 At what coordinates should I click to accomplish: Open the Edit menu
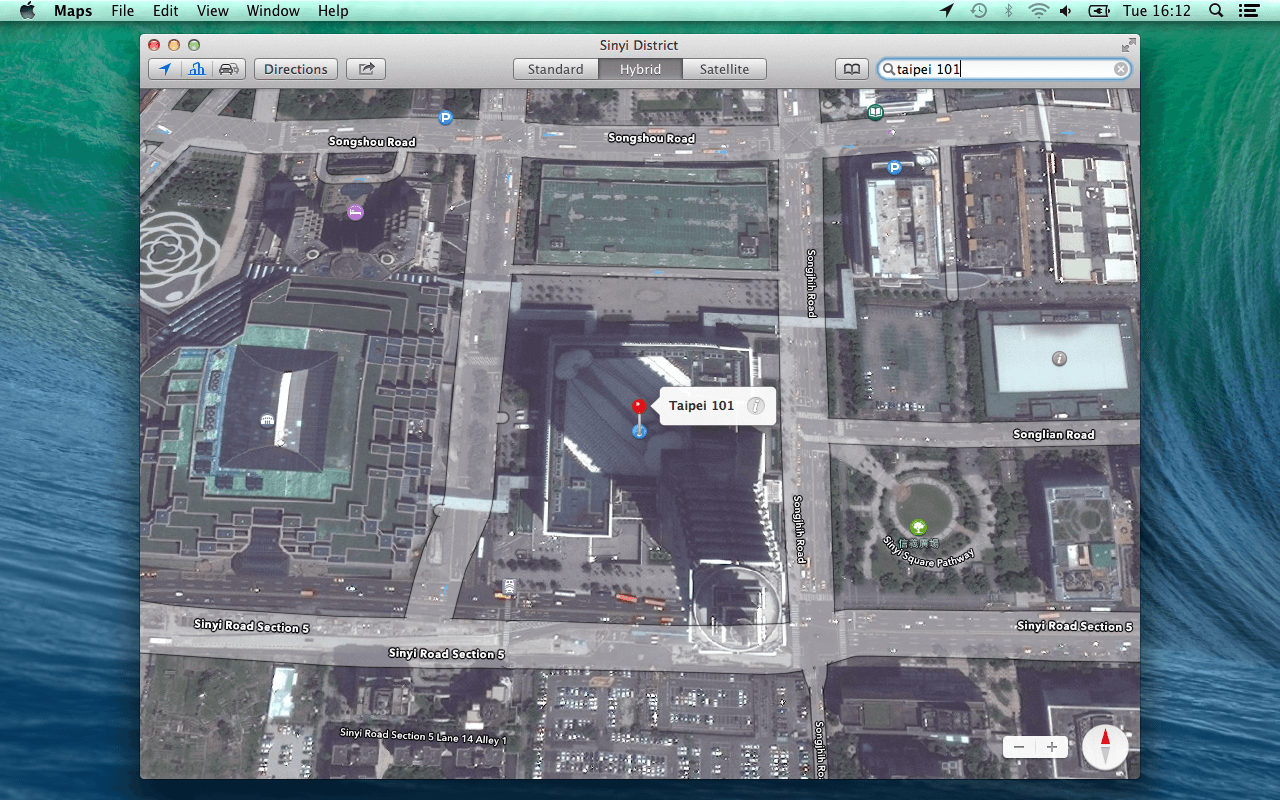pyautogui.click(x=166, y=11)
